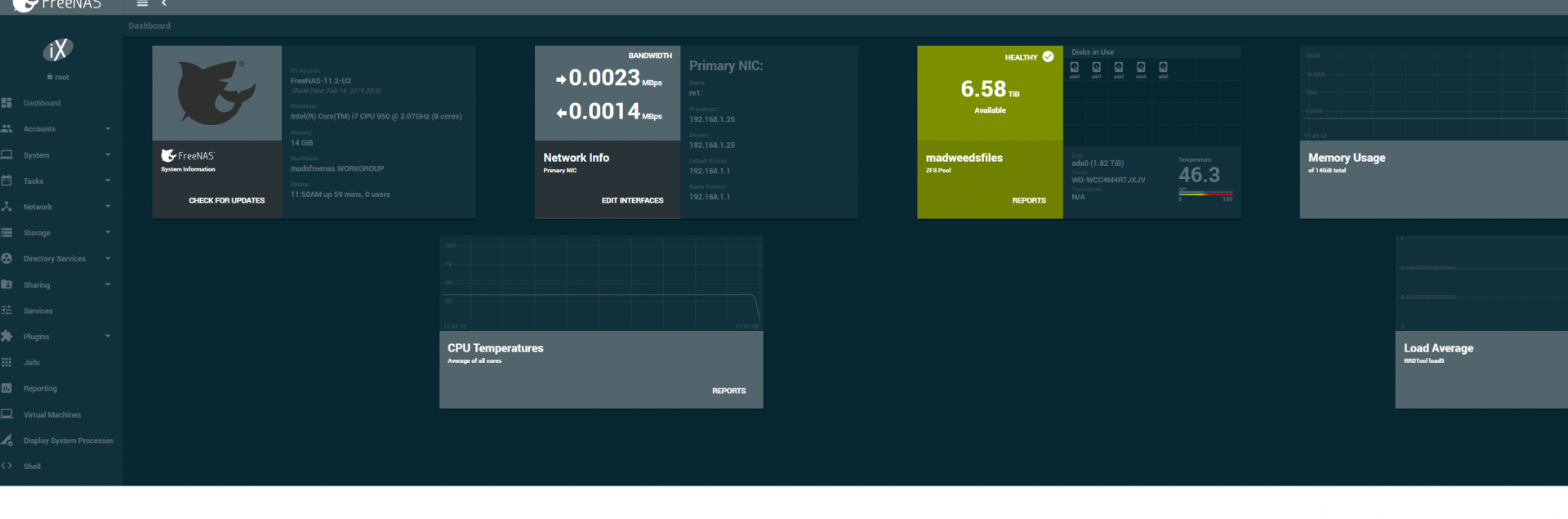This screenshot has width=1568, height=519.
Task: Select the ada0 disk icon
Action: [1075, 67]
